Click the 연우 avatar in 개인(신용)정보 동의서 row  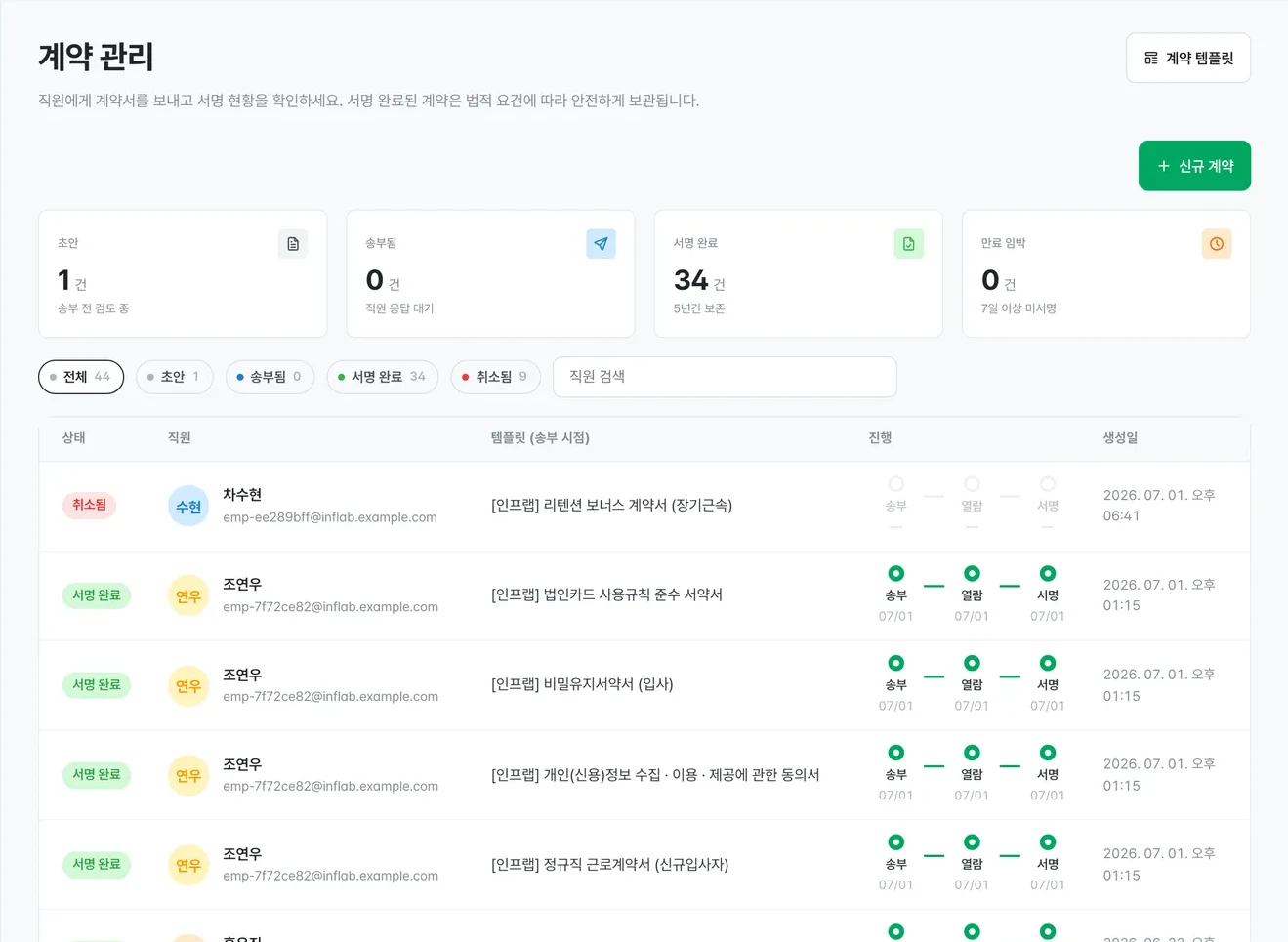[188, 775]
